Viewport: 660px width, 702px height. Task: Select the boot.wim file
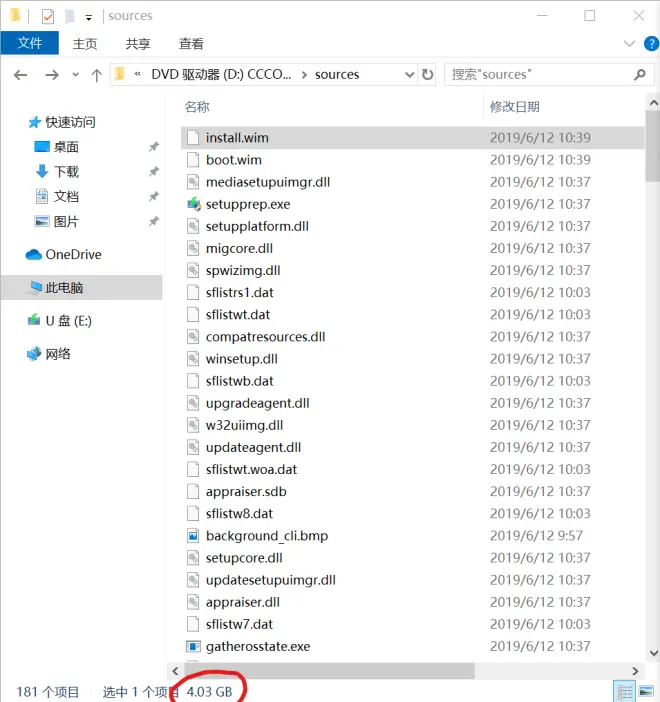click(233, 160)
